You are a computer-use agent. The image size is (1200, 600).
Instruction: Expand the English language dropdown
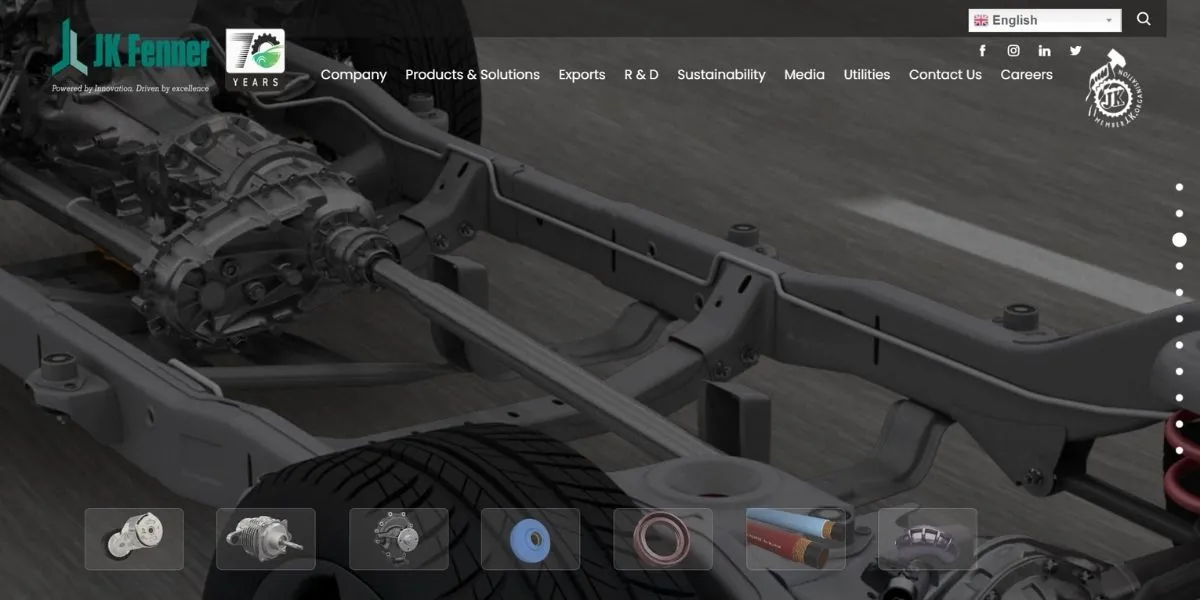[x=1044, y=20]
